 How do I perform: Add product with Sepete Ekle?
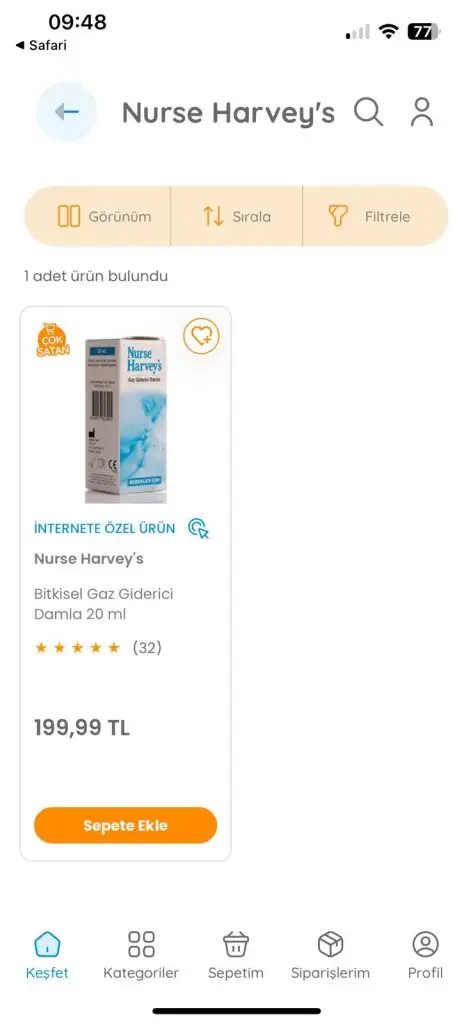point(125,825)
